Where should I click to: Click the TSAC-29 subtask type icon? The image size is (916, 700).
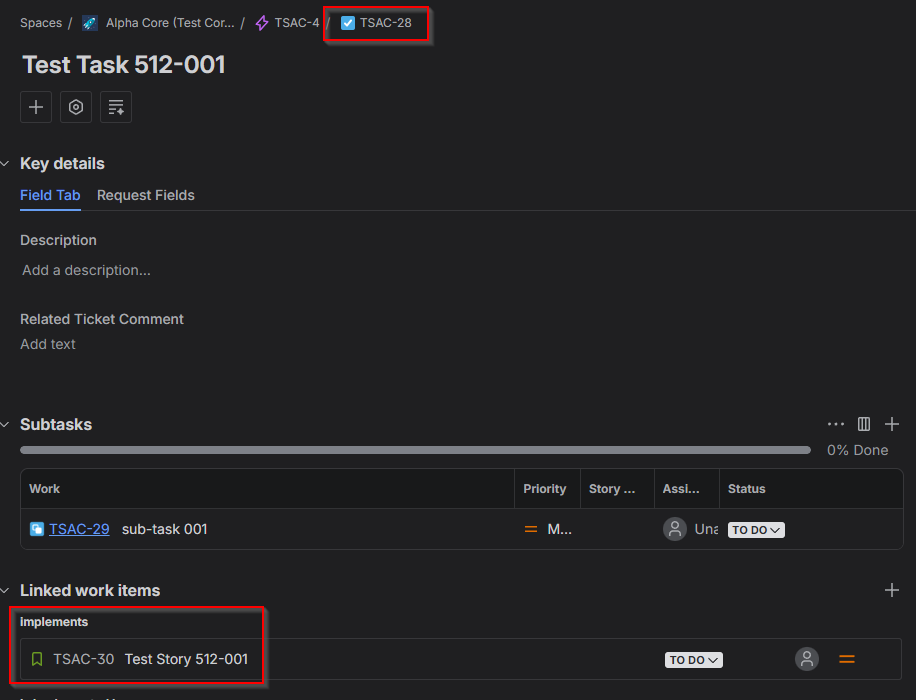[x=37, y=529]
